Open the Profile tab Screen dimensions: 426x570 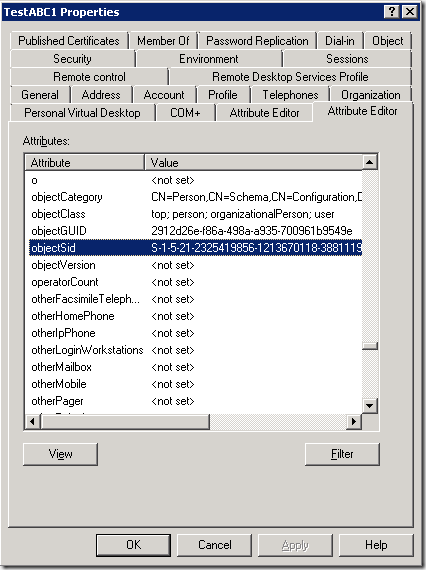[222, 95]
